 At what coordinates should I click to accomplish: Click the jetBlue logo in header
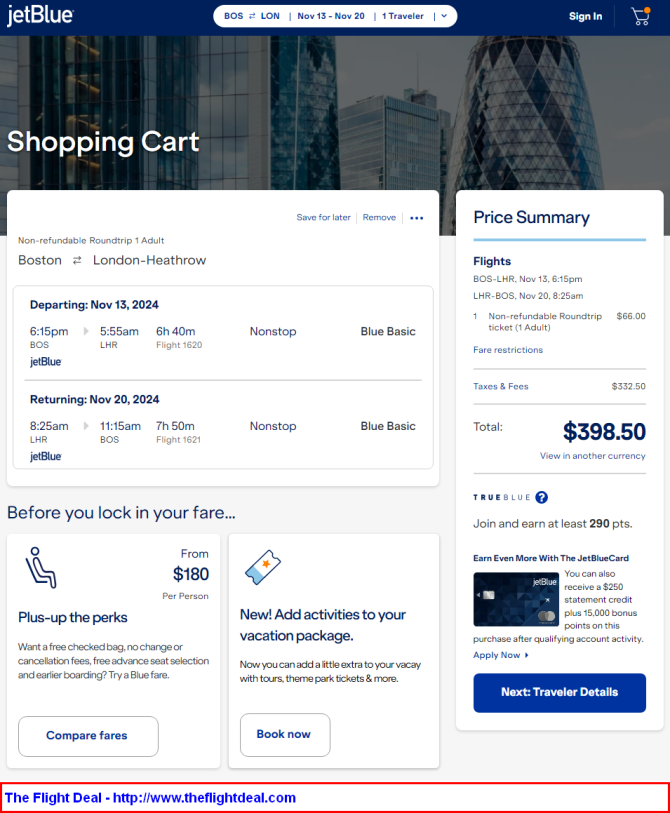pyautogui.click(x=40, y=16)
